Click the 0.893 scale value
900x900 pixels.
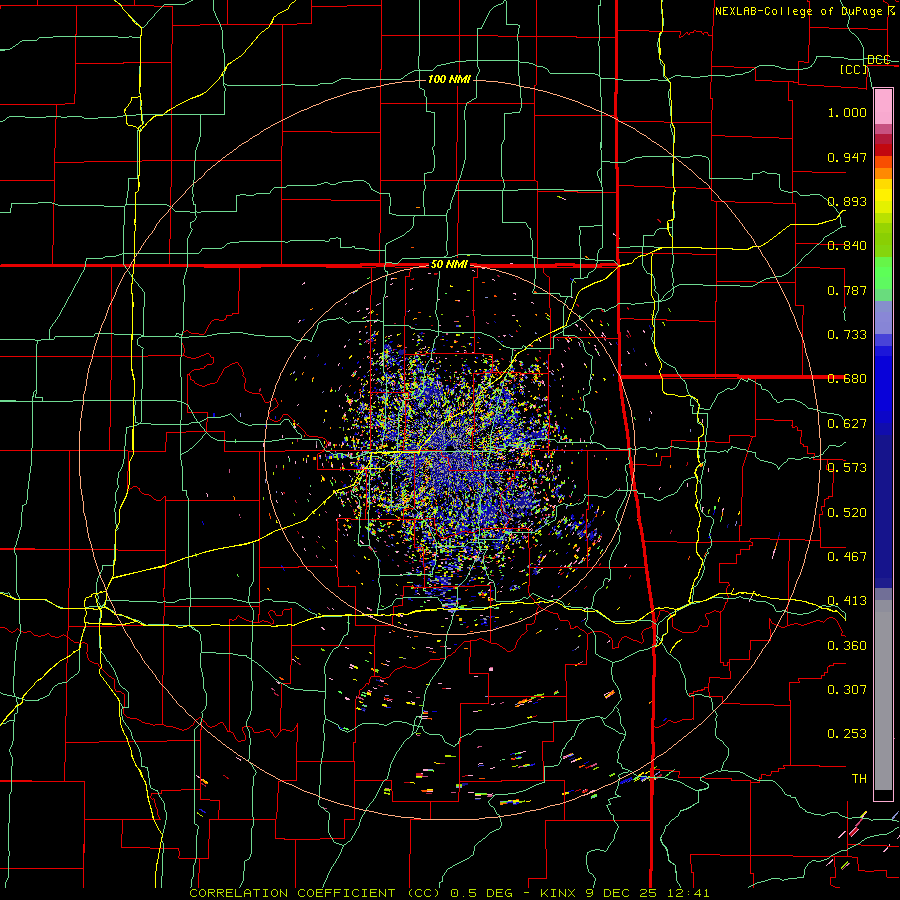pyautogui.click(x=847, y=201)
